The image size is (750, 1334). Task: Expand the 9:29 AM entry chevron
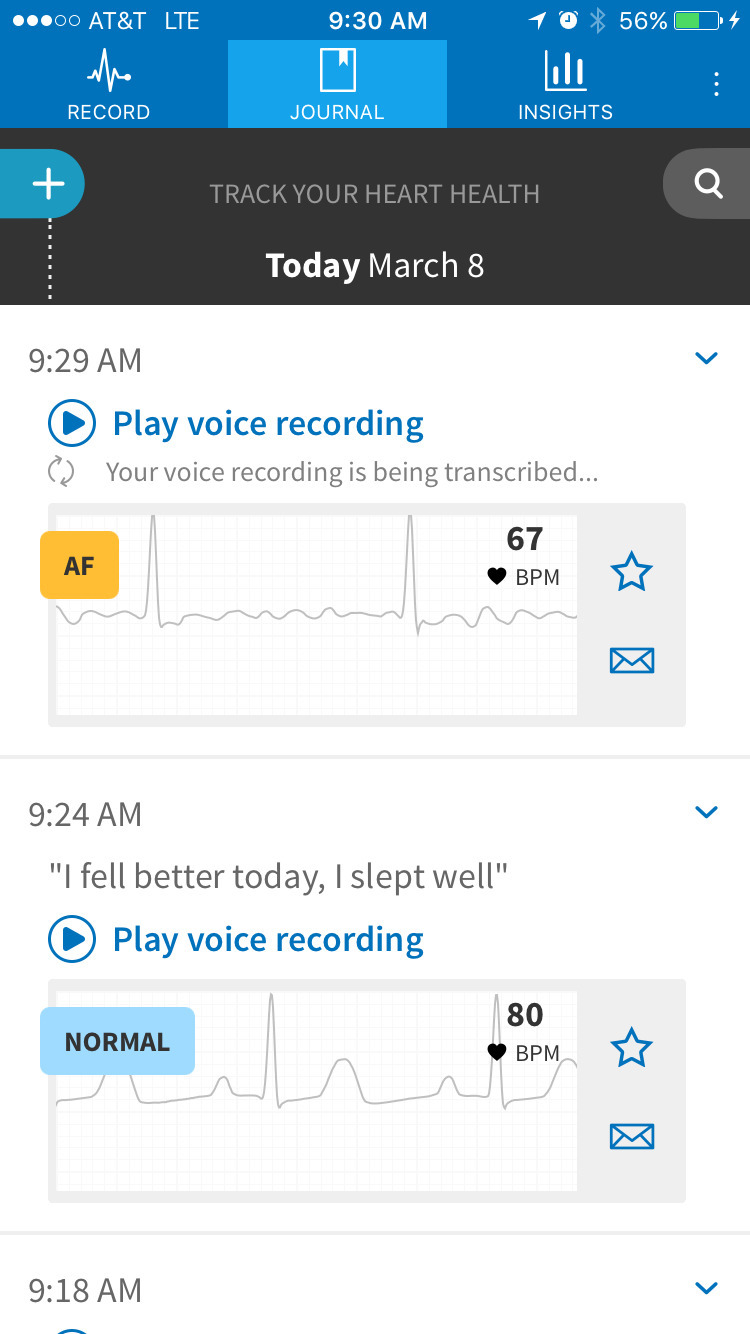pos(706,359)
